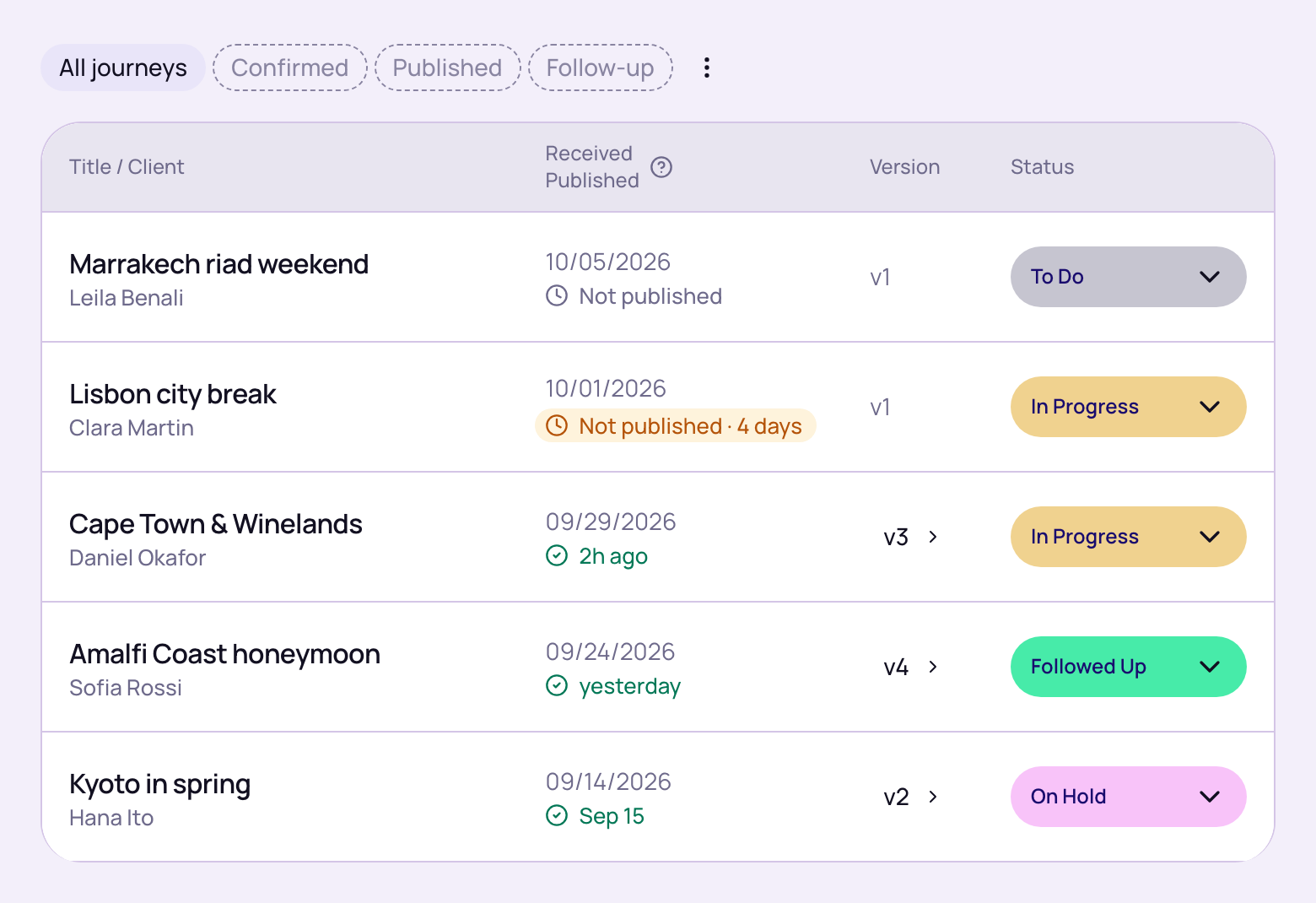The width and height of the screenshot is (1316, 903).
Task: Click client name Leila Benali
Action: pyautogui.click(x=127, y=298)
